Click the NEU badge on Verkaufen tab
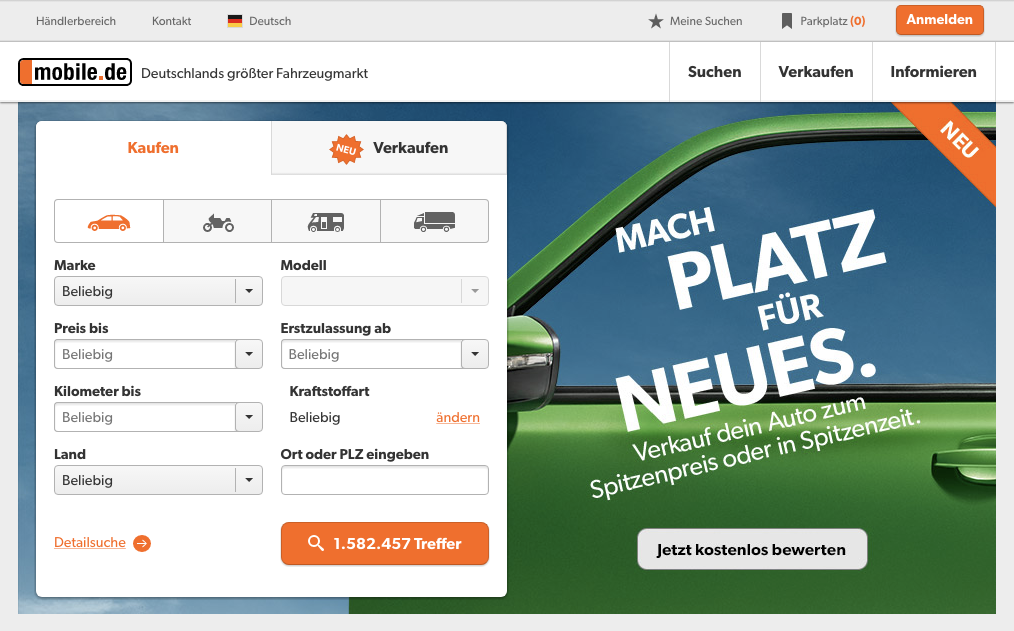 [346, 149]
